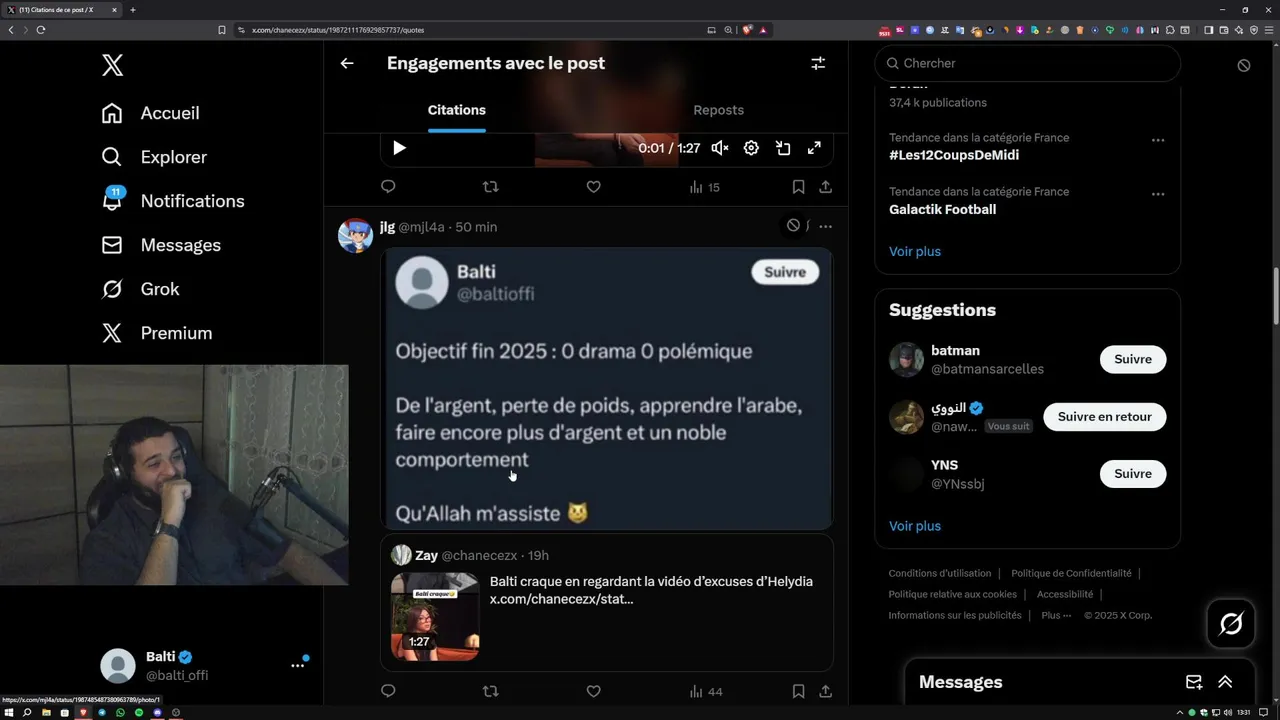Open the Balti account switcher
The height and width of the screenshot is (720, 1280).
point(204,666)
